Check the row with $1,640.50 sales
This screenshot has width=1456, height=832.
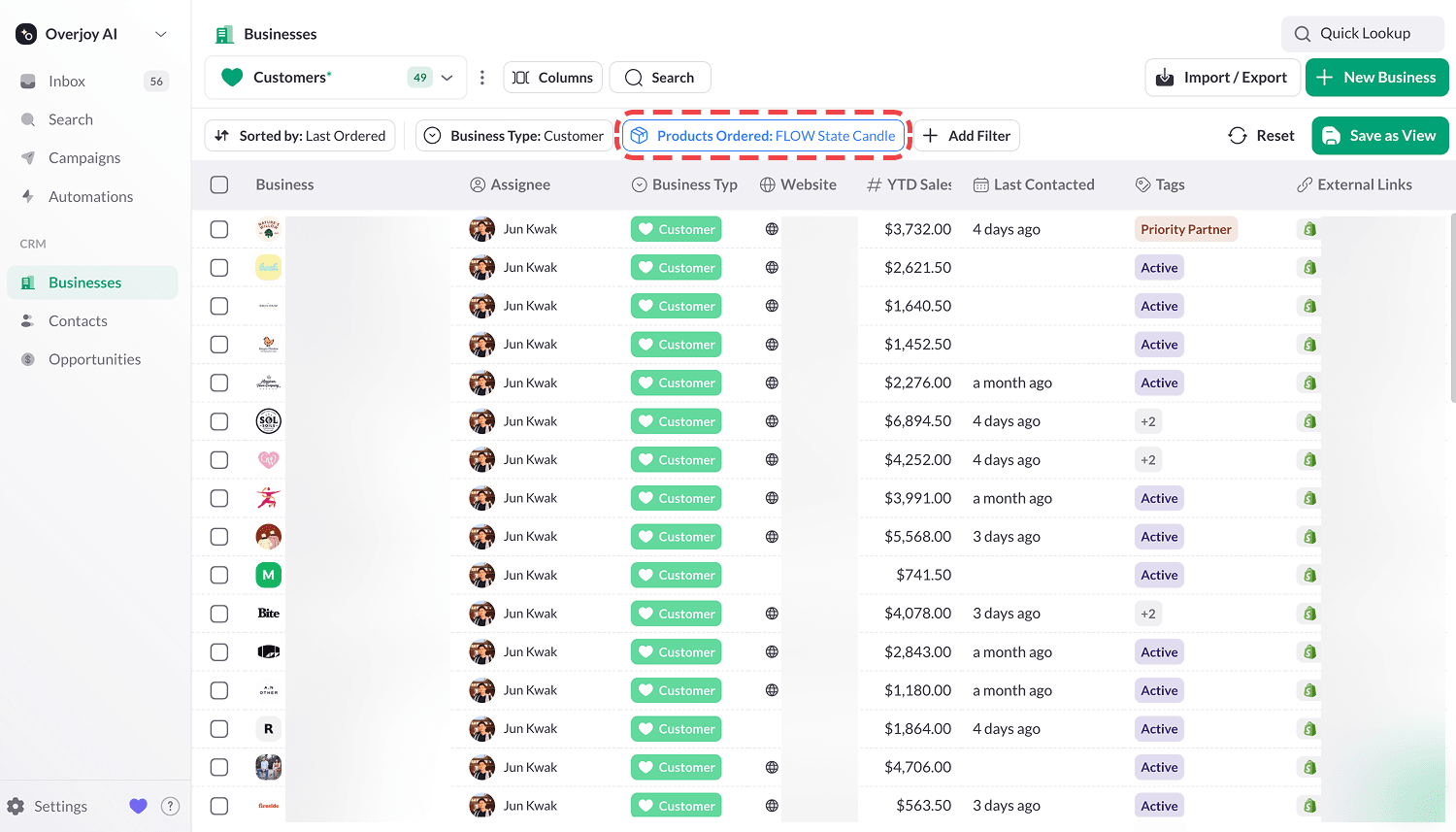click(x=219, y=306)
